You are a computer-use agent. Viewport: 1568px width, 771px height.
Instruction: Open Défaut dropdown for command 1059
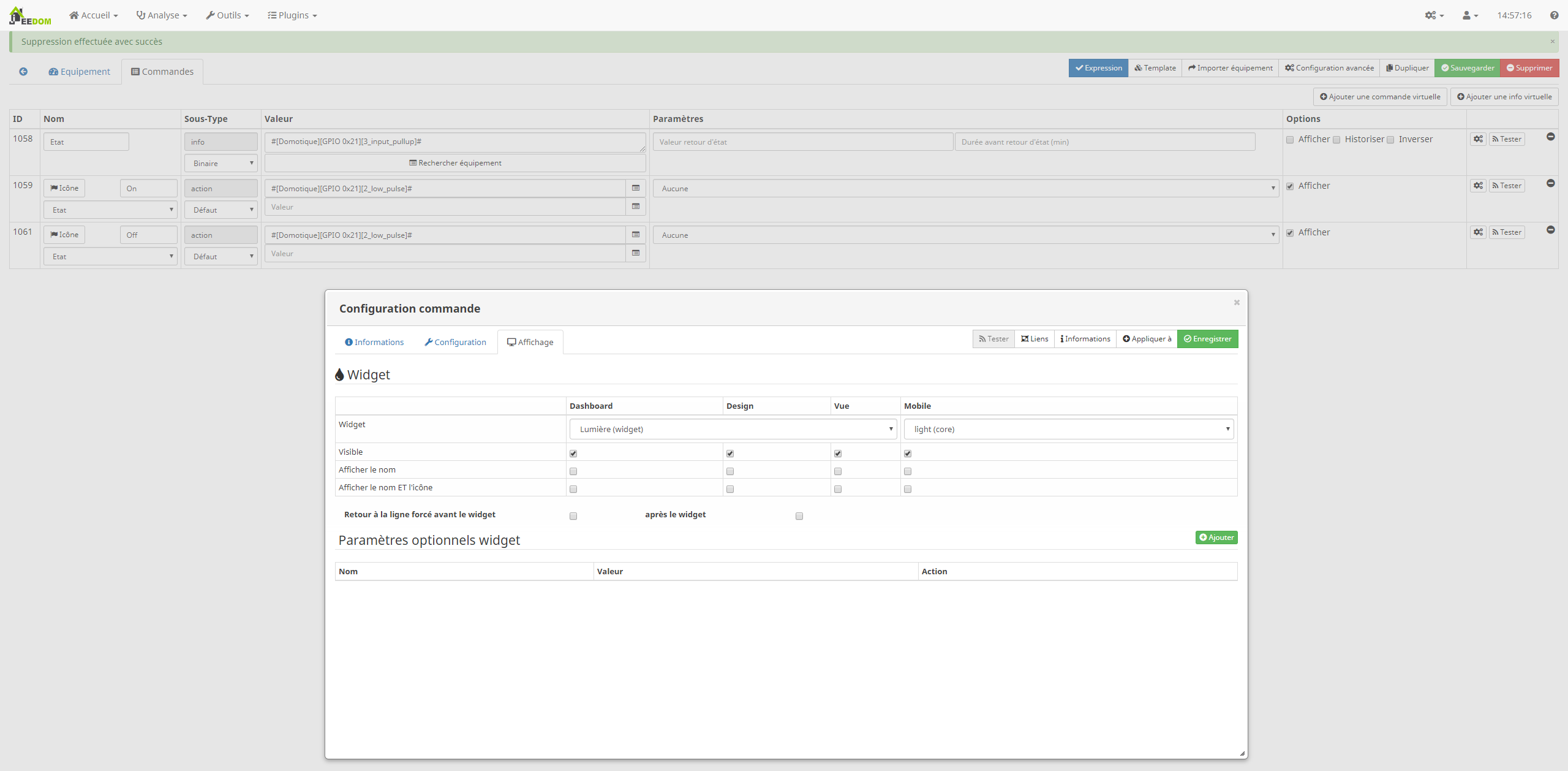coord(221,210)
